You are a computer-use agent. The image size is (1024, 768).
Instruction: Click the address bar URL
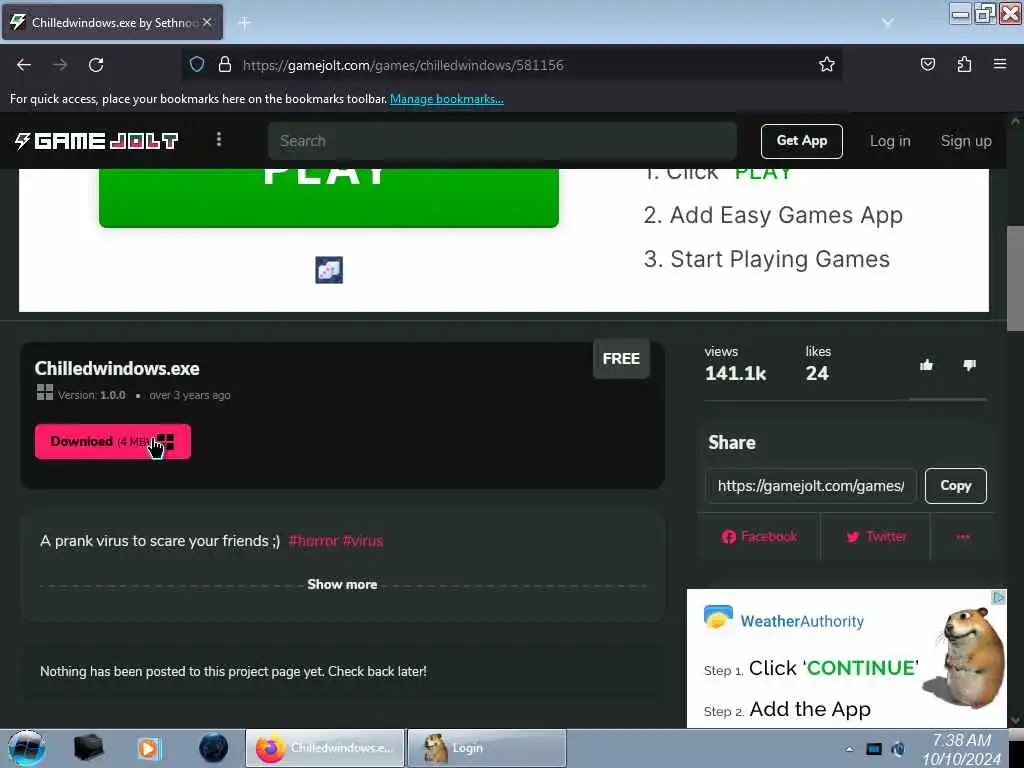pyautogui.click(x=403, y=65)
